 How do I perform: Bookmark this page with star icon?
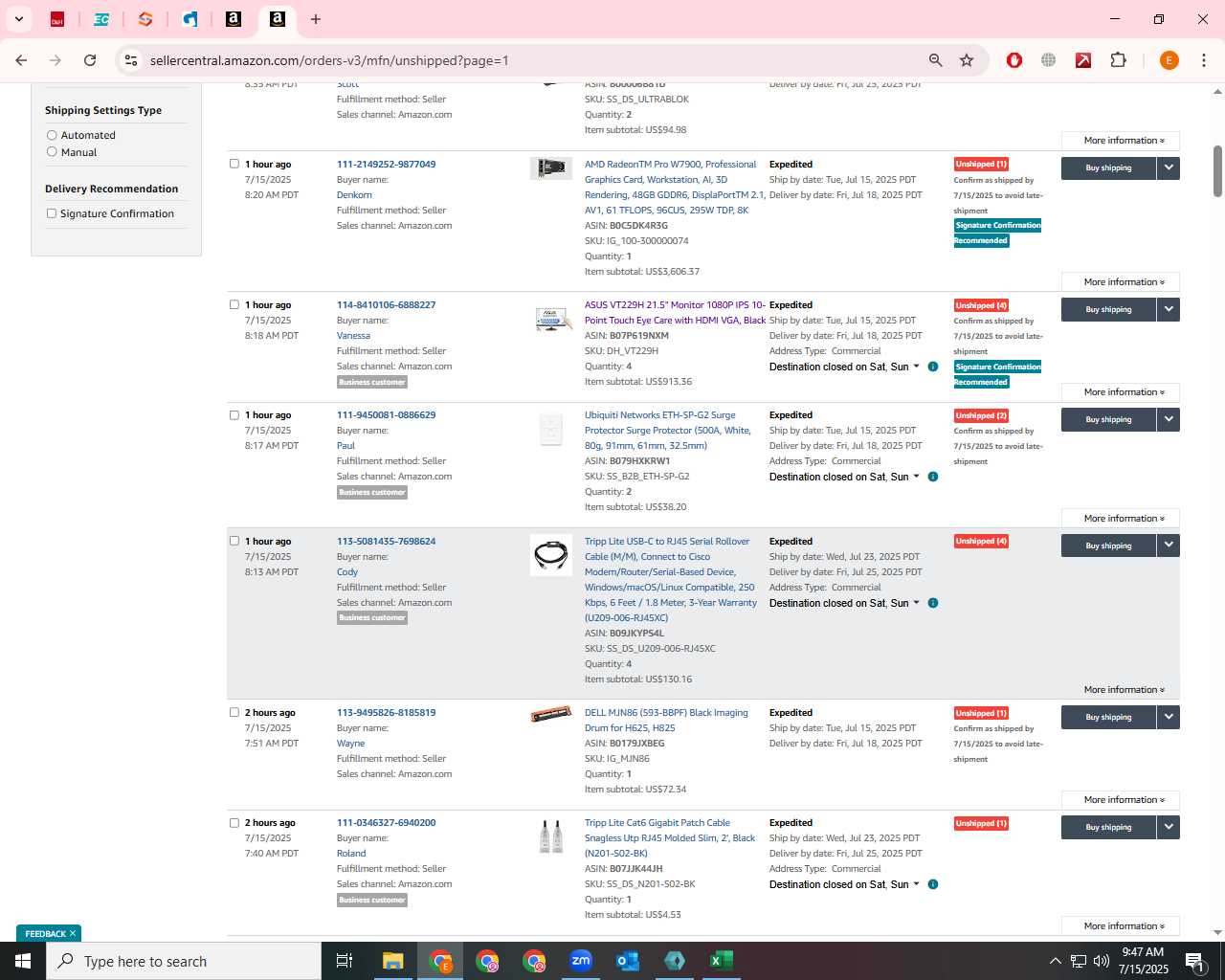point(967,60)
